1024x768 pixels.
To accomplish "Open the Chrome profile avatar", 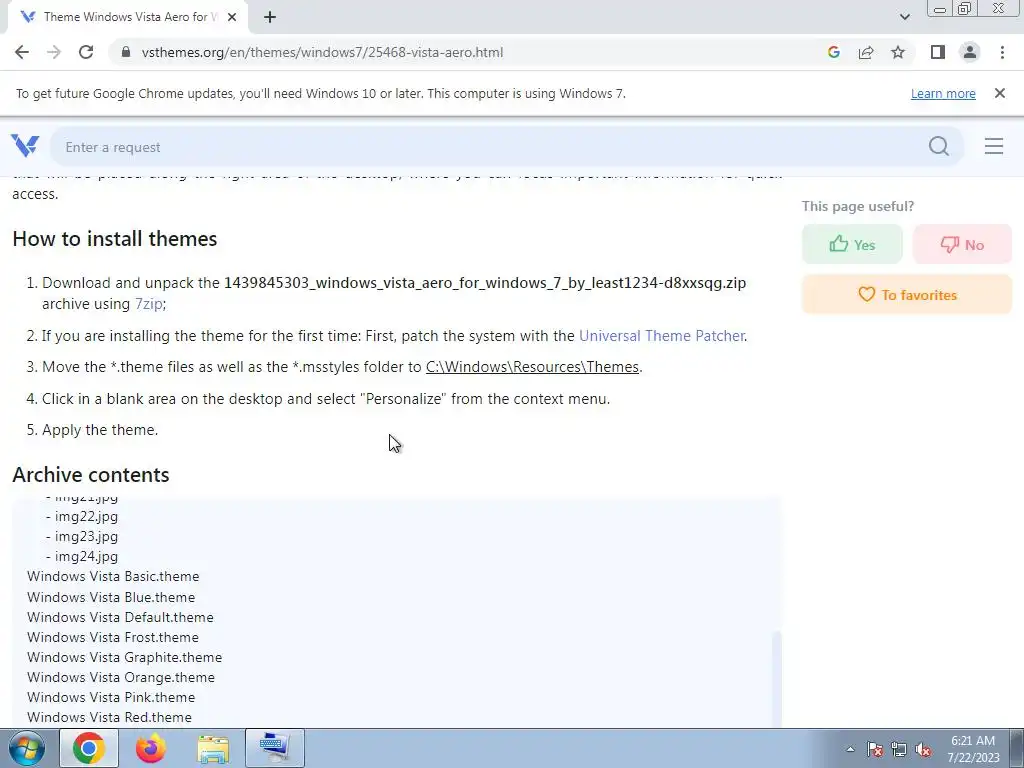I will [970, 52].
